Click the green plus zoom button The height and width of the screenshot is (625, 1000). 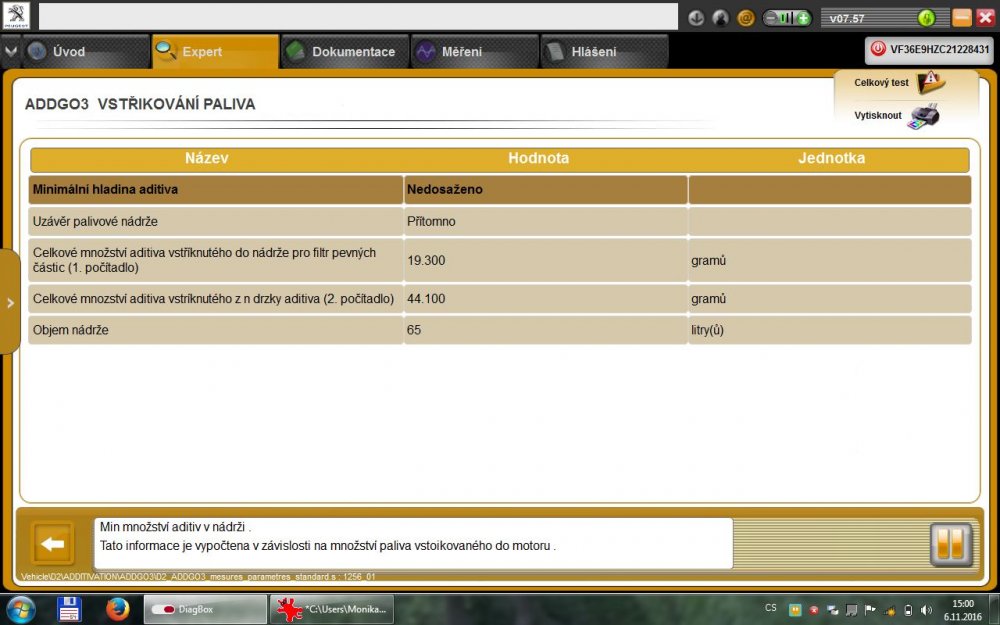[x=803, y=18]
